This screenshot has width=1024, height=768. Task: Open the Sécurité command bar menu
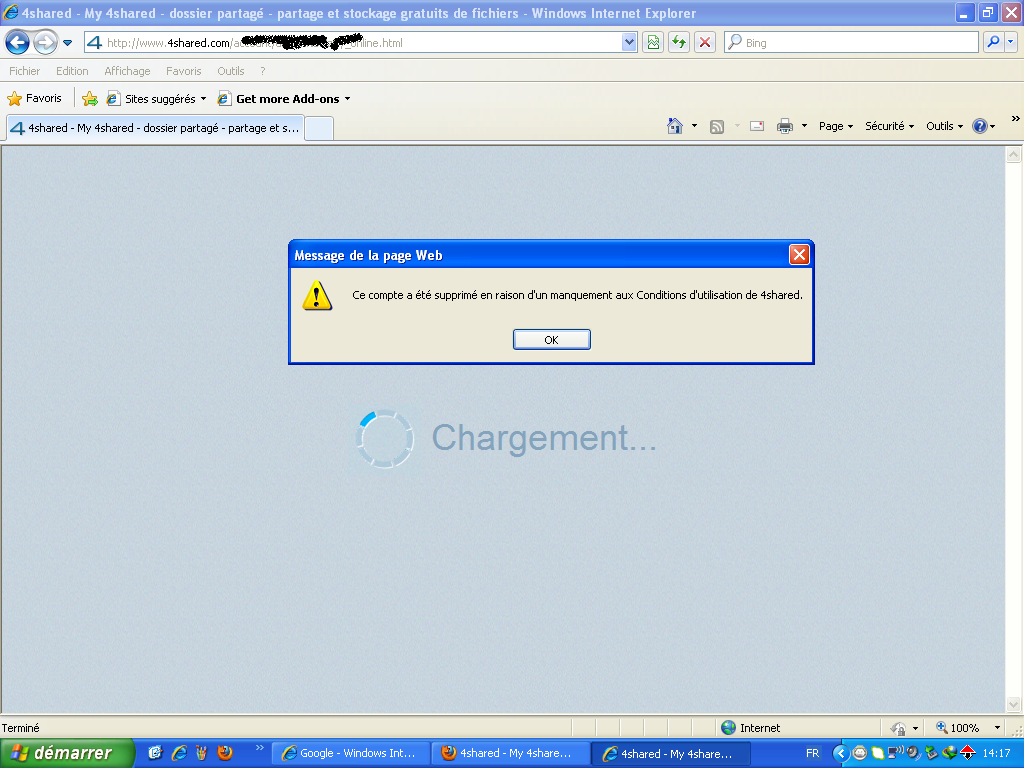(889, 126)
